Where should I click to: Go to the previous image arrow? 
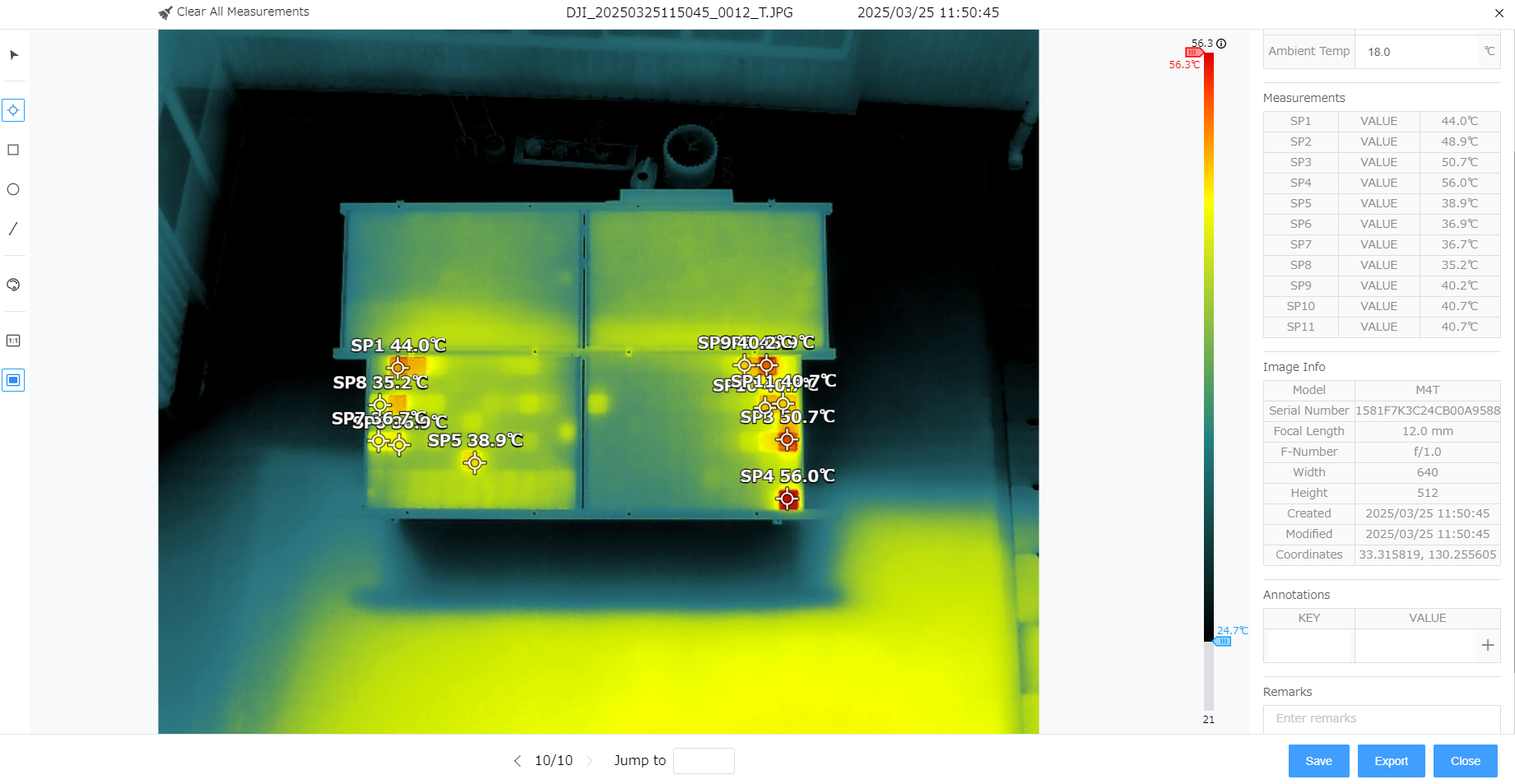click(x=518, y=761)
